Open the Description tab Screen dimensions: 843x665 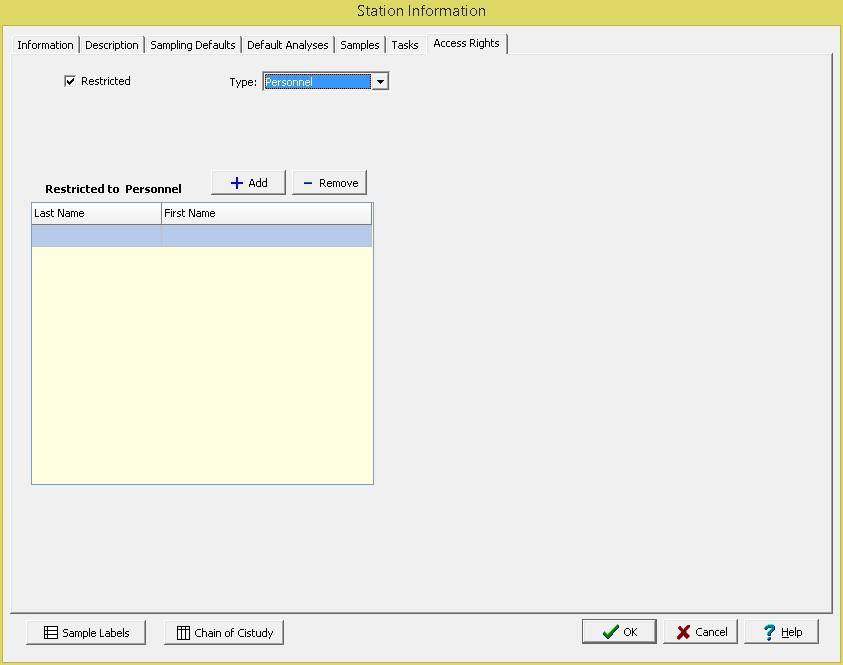[x=112, y=45]
